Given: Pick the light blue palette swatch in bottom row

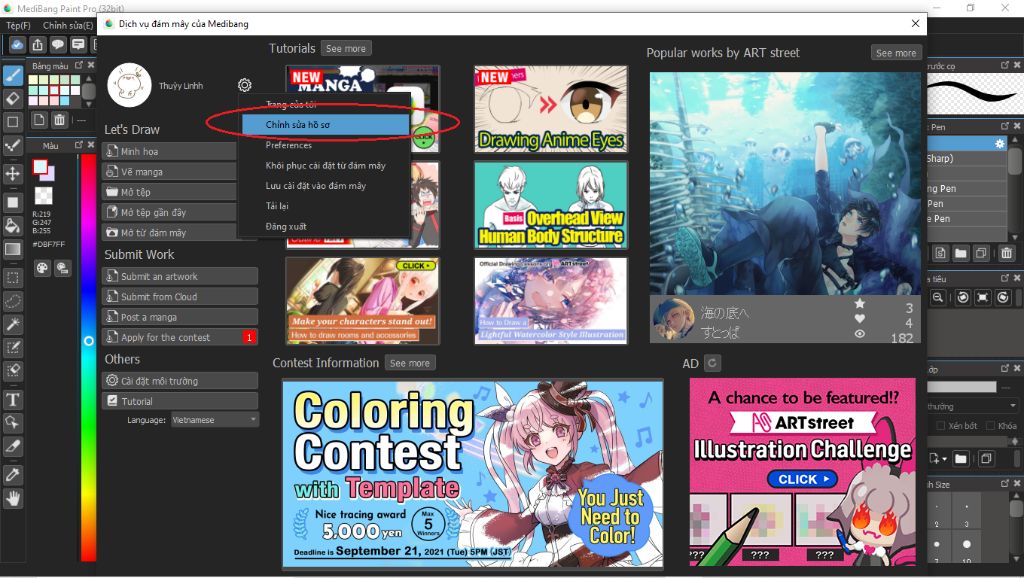Looking at the screenshot, I should click(65, 101).
